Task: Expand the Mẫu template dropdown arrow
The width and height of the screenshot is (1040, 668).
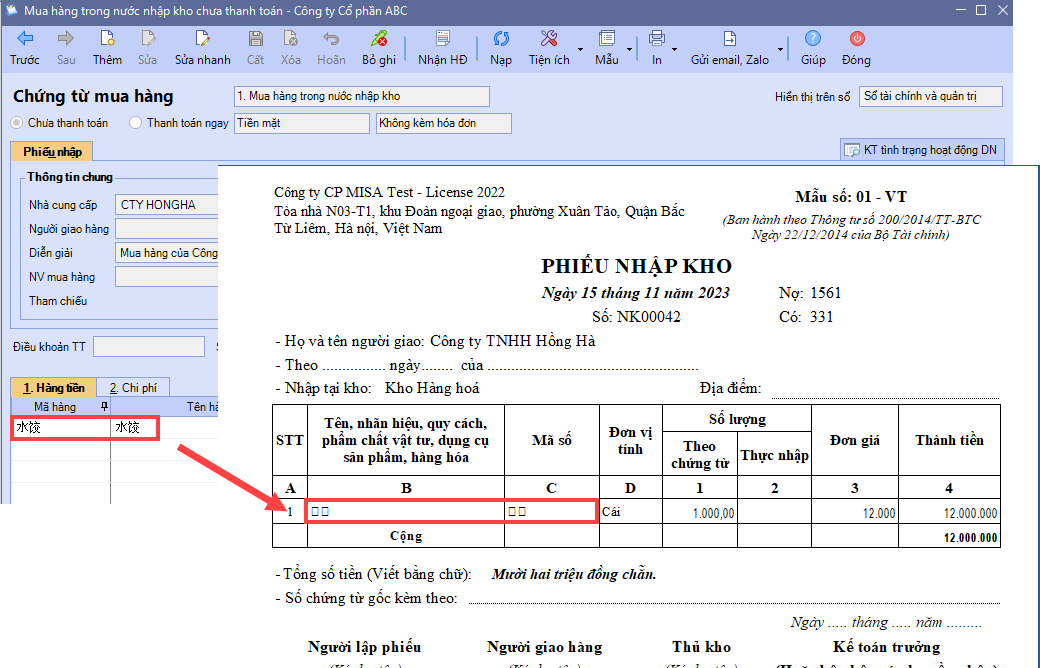Action: tap(629, 48)
